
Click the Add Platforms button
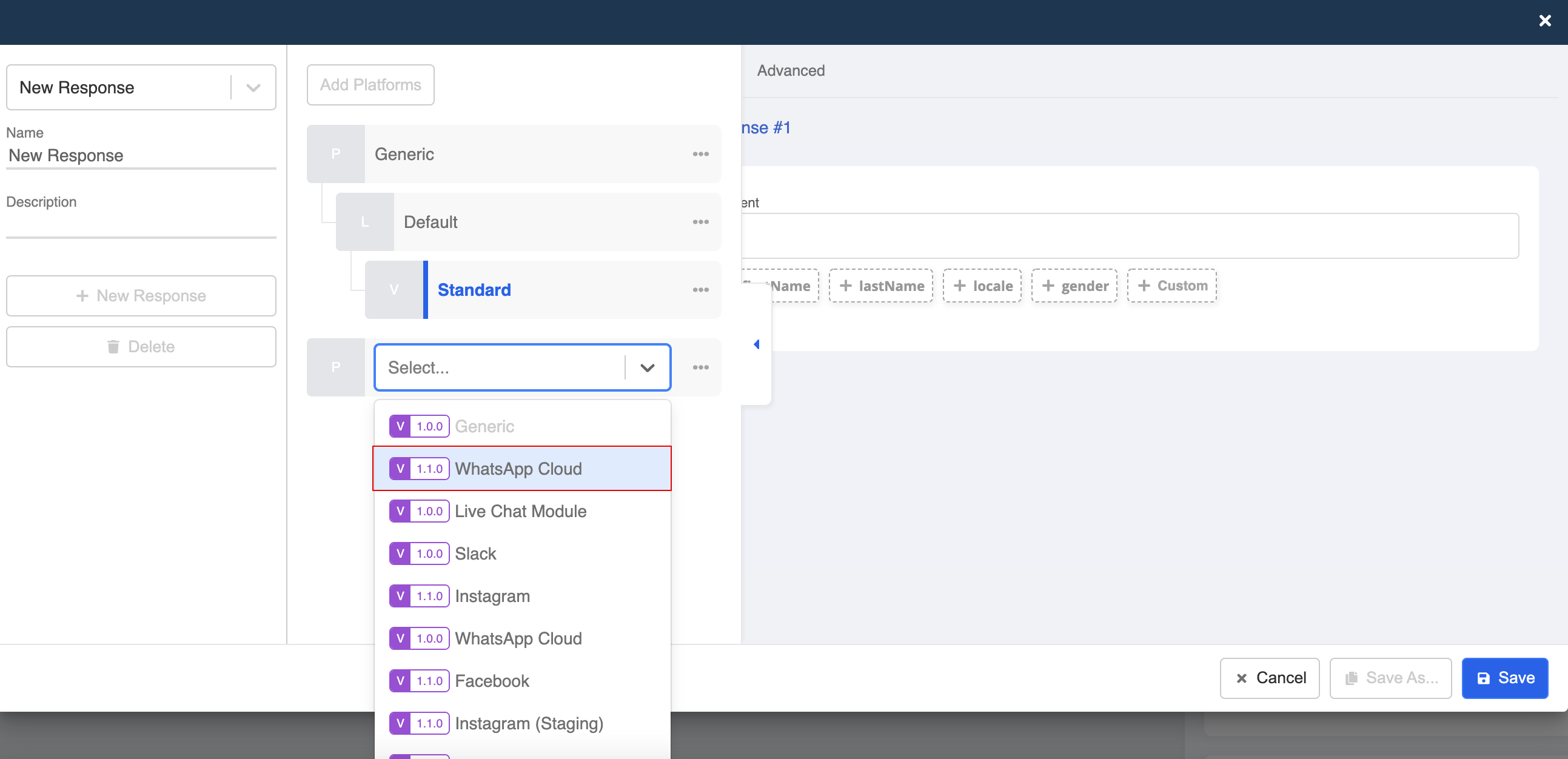[370, 85]
